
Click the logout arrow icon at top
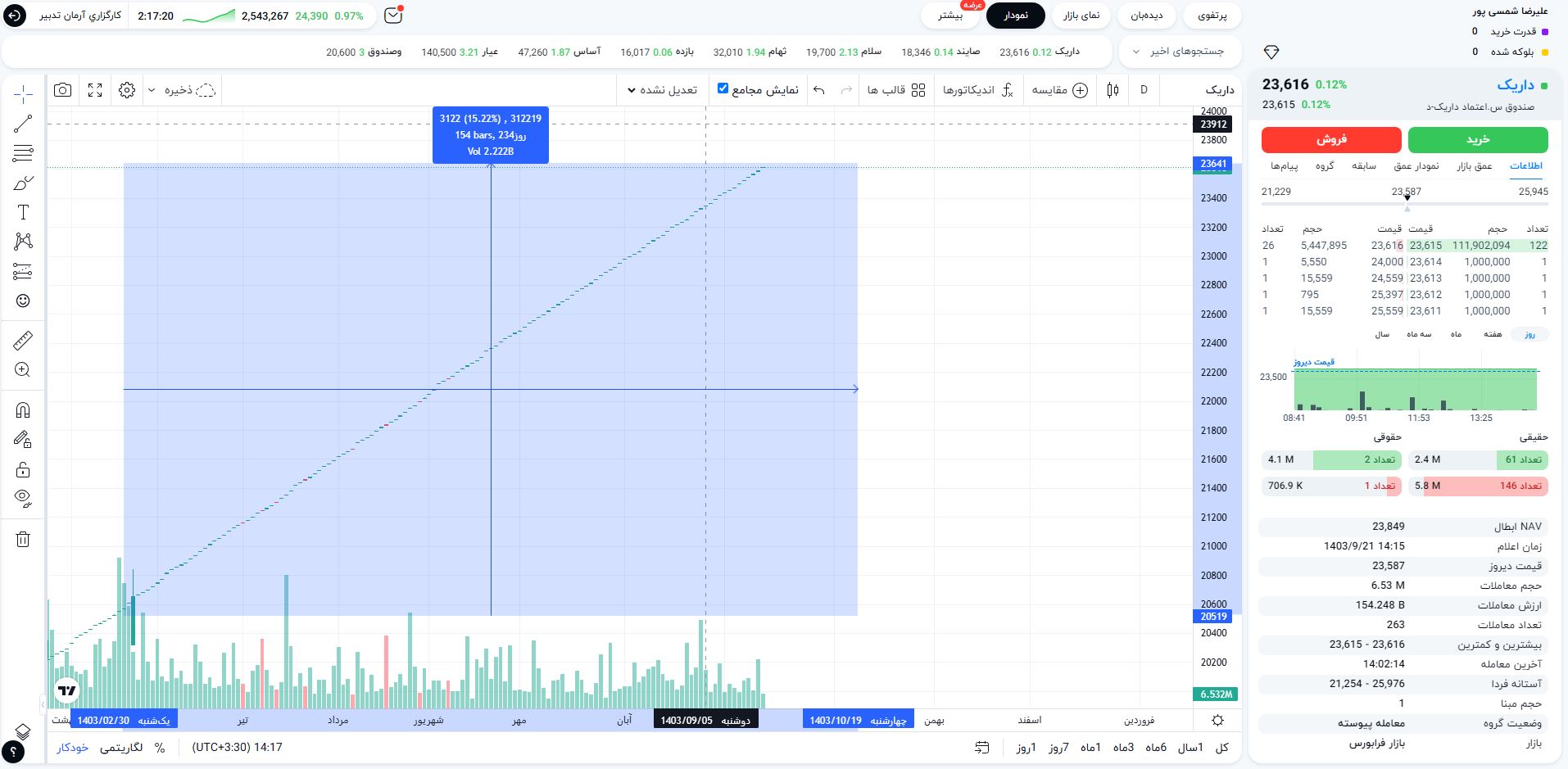16,16
